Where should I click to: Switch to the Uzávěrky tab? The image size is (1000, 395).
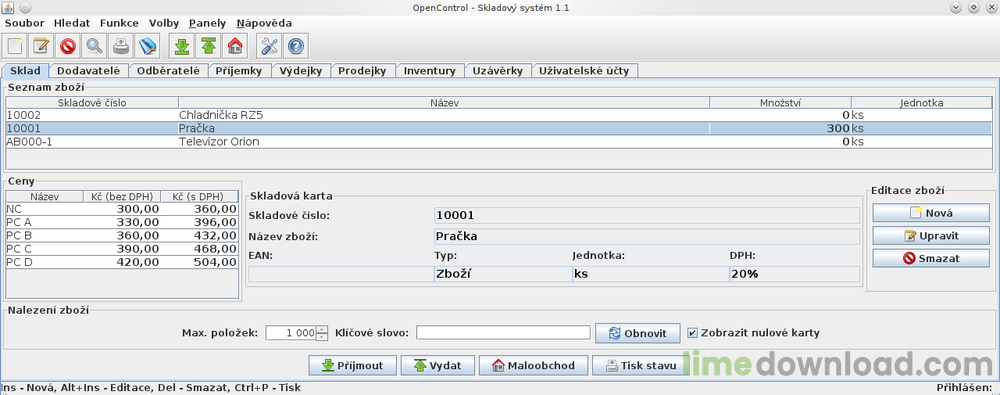[498, 71]
